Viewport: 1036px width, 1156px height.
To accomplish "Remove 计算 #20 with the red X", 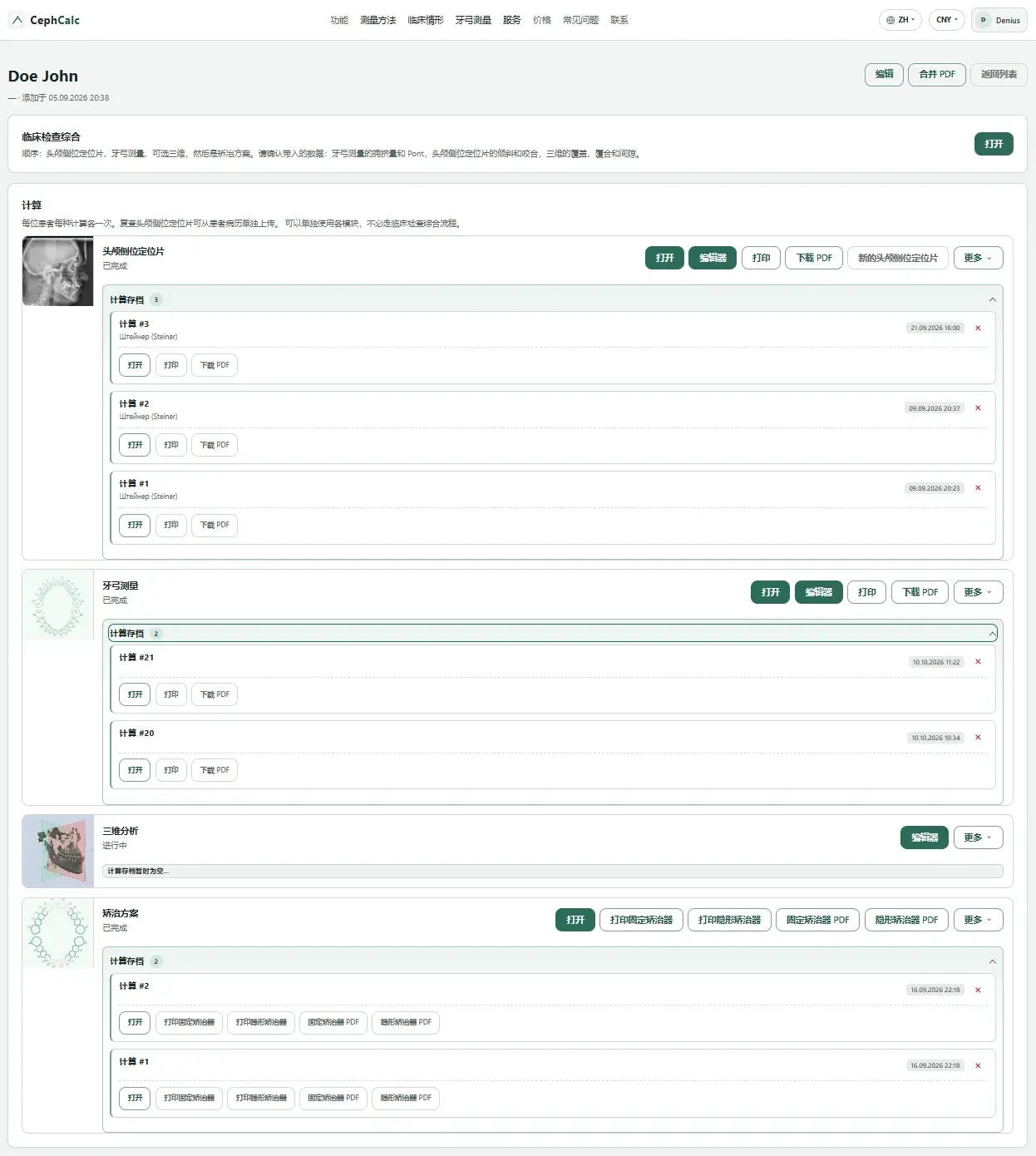I will click(x=978, y=738).
